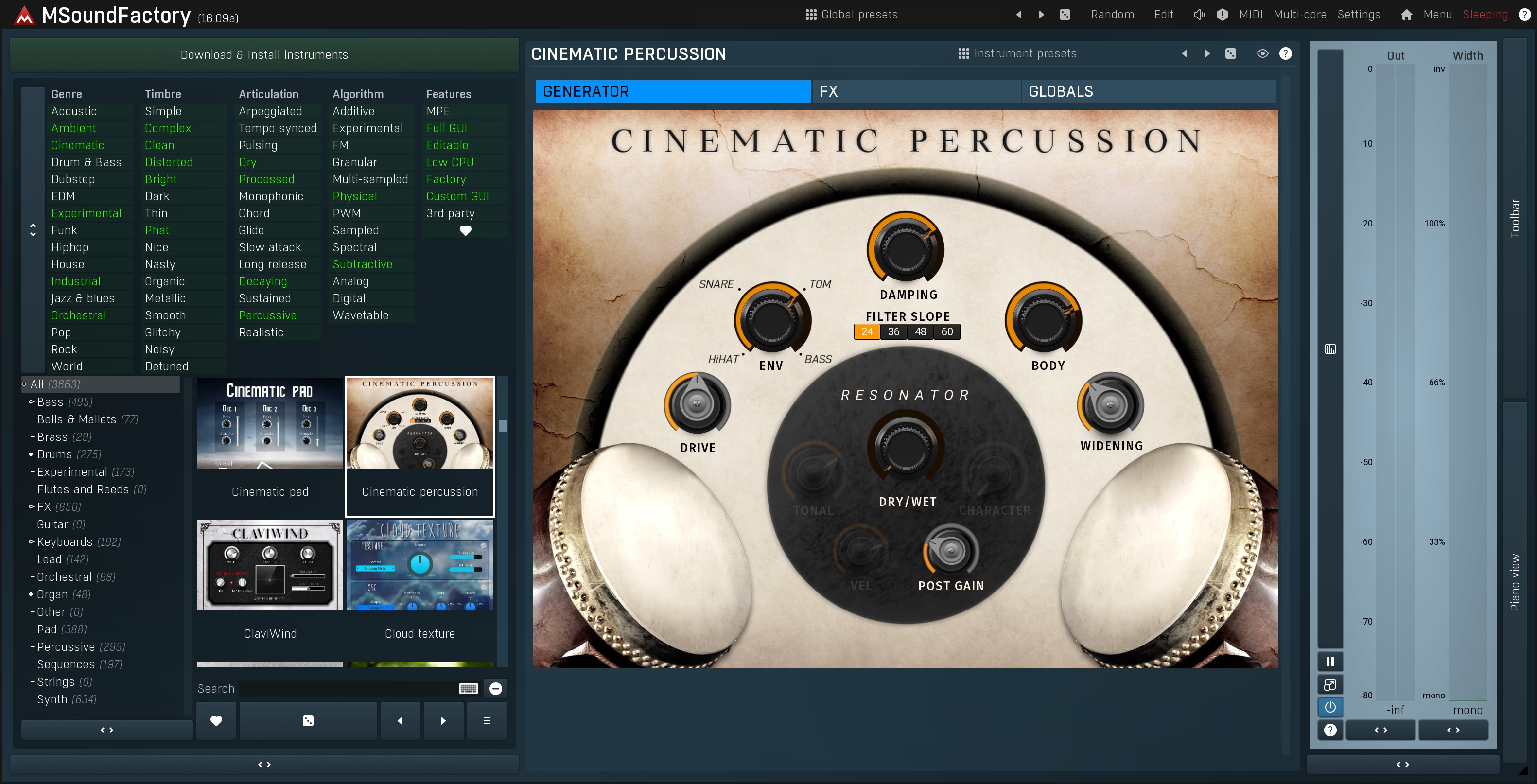Select previous instrument preset arrow
This screenshot has width=1537, height=784.
1185,53
